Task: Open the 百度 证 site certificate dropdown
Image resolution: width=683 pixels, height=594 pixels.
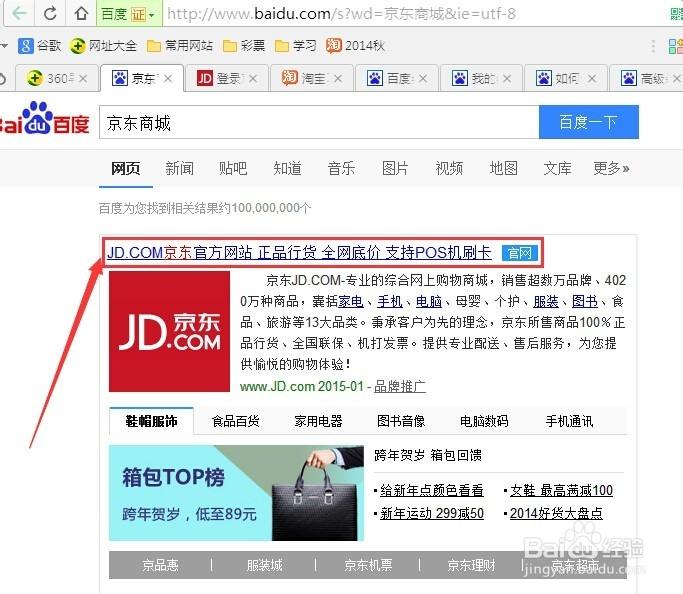Action: pos(128,14)
